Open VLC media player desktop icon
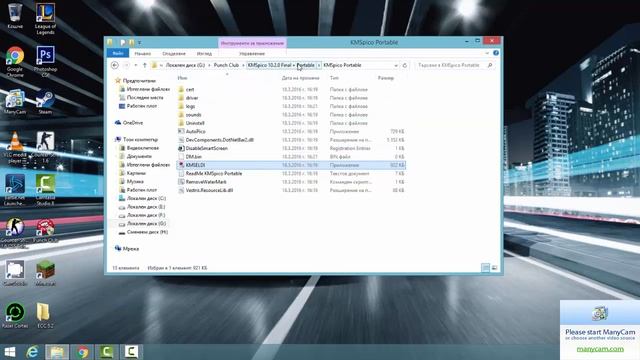This screenshot has width=640, height=360. (15, 147)
